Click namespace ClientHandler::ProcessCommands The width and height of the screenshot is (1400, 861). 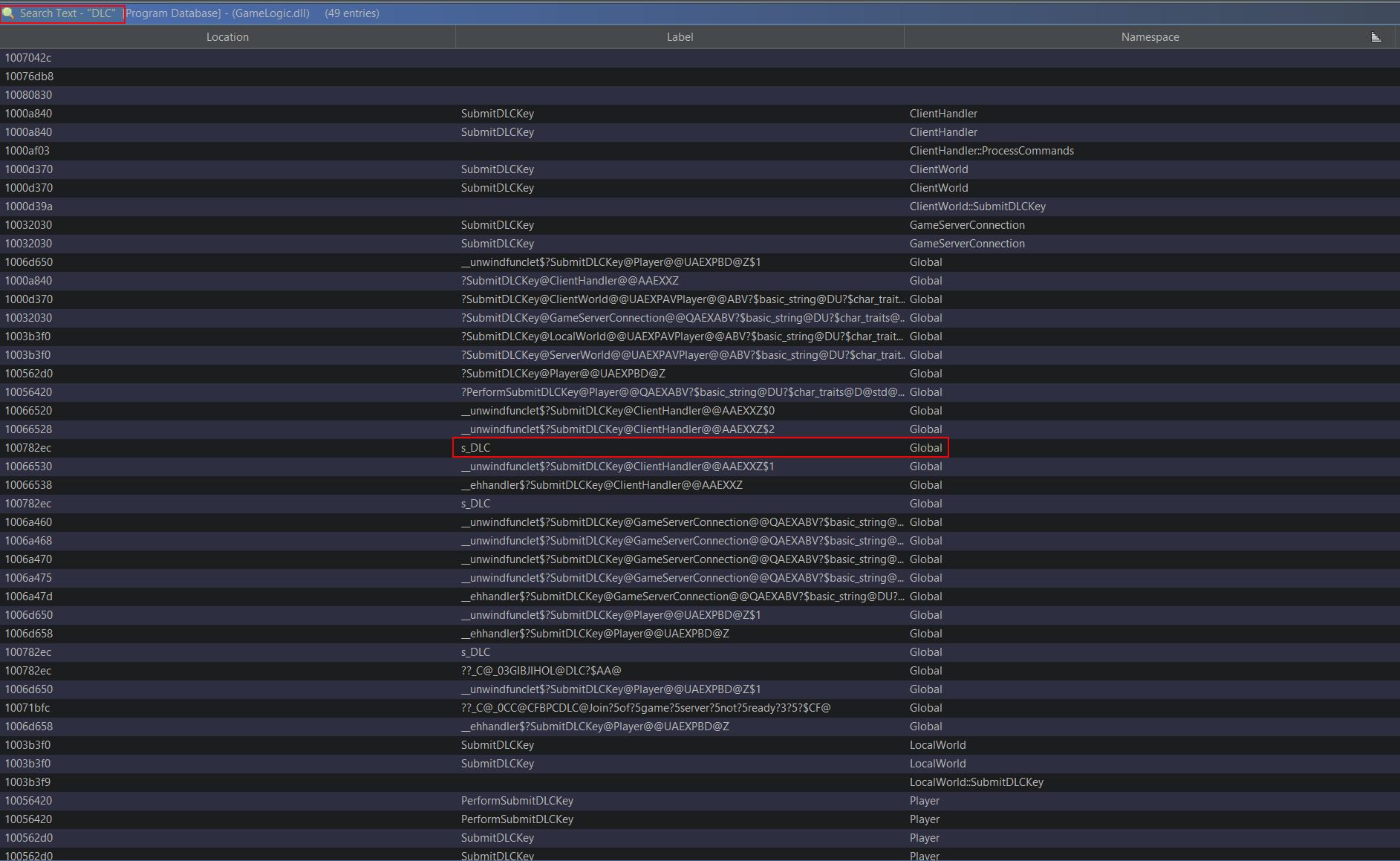point(992,151)
